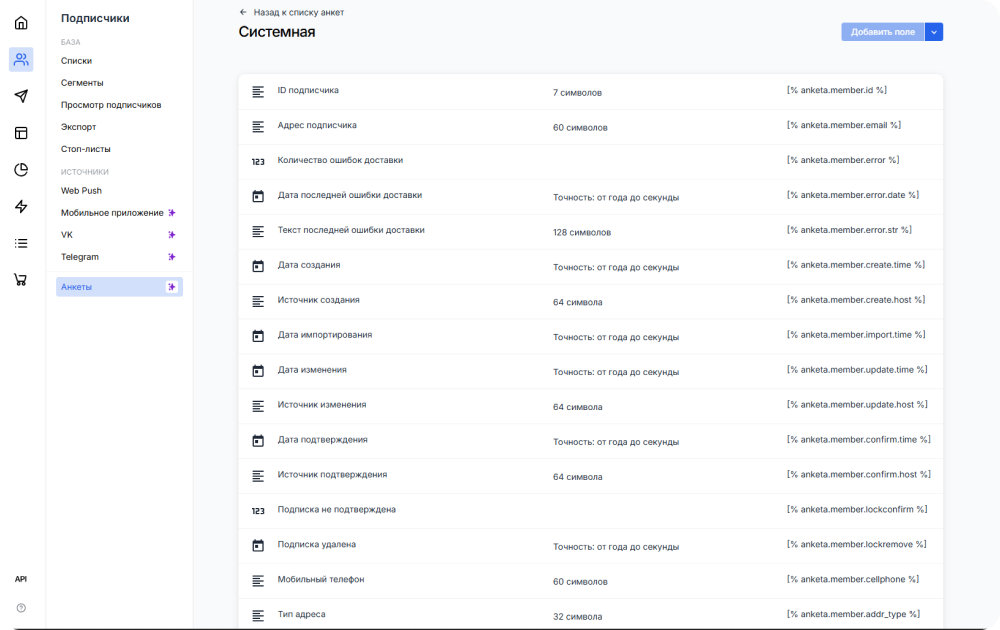
Task: Expand the dropdown arrow beside Добавить поле
Action: pos(934,32)
